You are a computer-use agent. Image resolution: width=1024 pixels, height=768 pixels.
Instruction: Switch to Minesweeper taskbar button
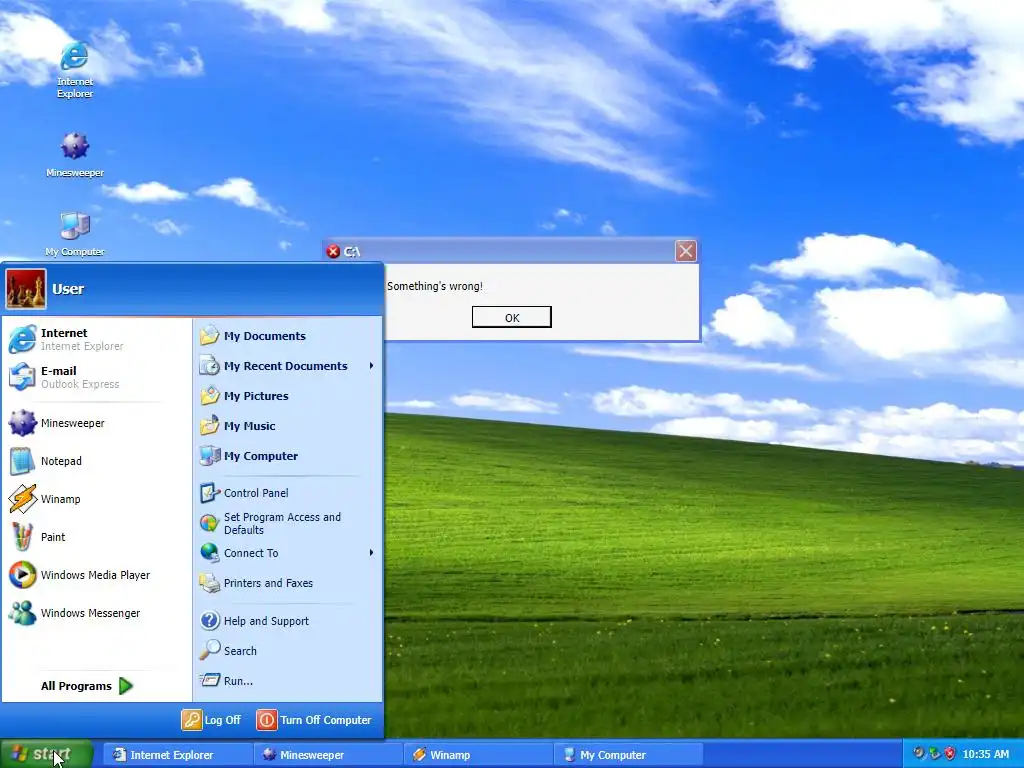[328, 755]
